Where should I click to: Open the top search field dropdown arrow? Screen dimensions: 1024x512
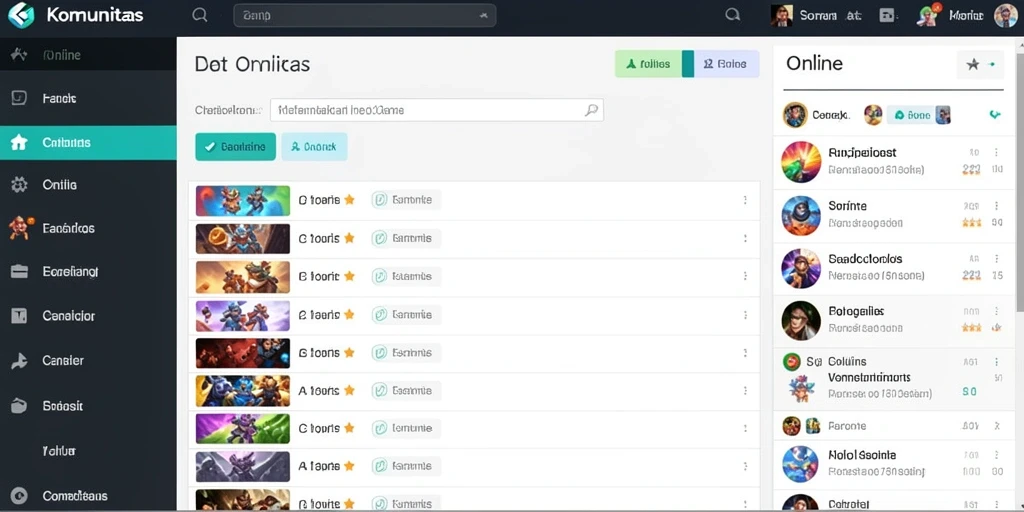click(483, 15)
